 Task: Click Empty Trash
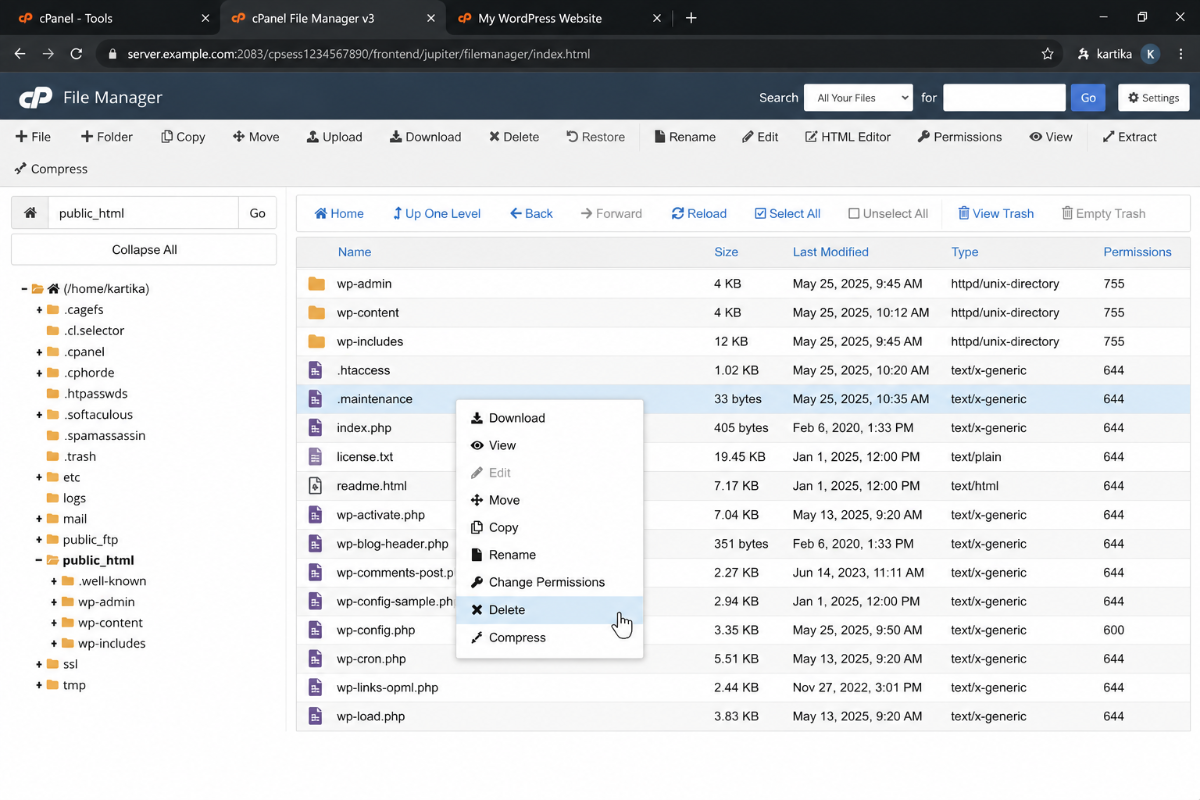click(1103, 213)
